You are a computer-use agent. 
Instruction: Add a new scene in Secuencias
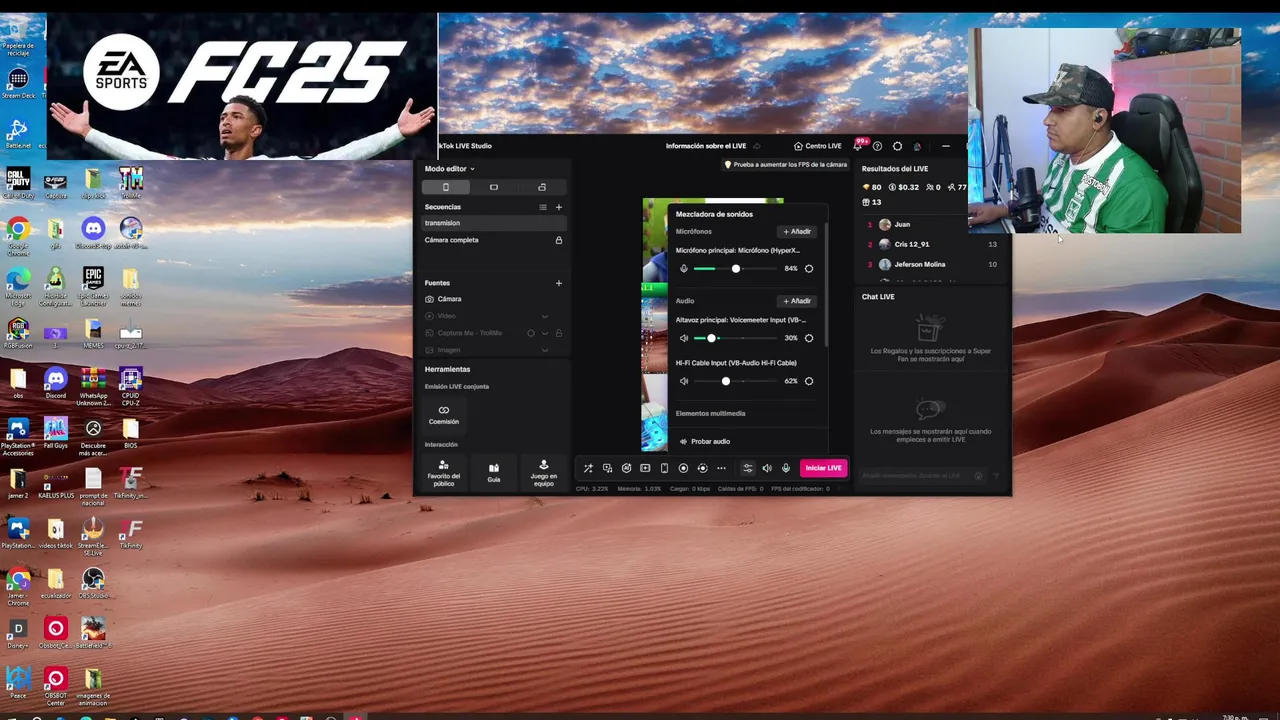pyautogui.click(x=559, y=207)
